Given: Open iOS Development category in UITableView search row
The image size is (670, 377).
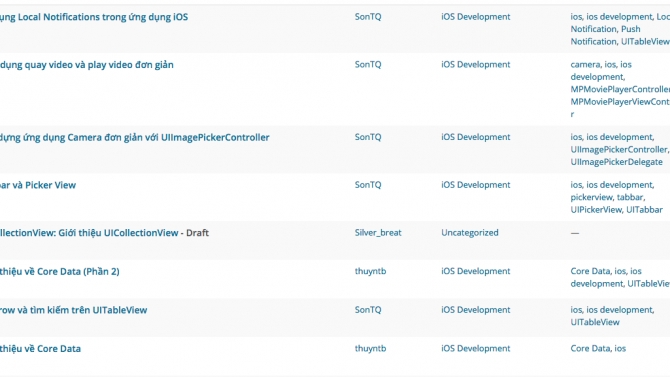Looking at the screenshot, I should 476,310.
